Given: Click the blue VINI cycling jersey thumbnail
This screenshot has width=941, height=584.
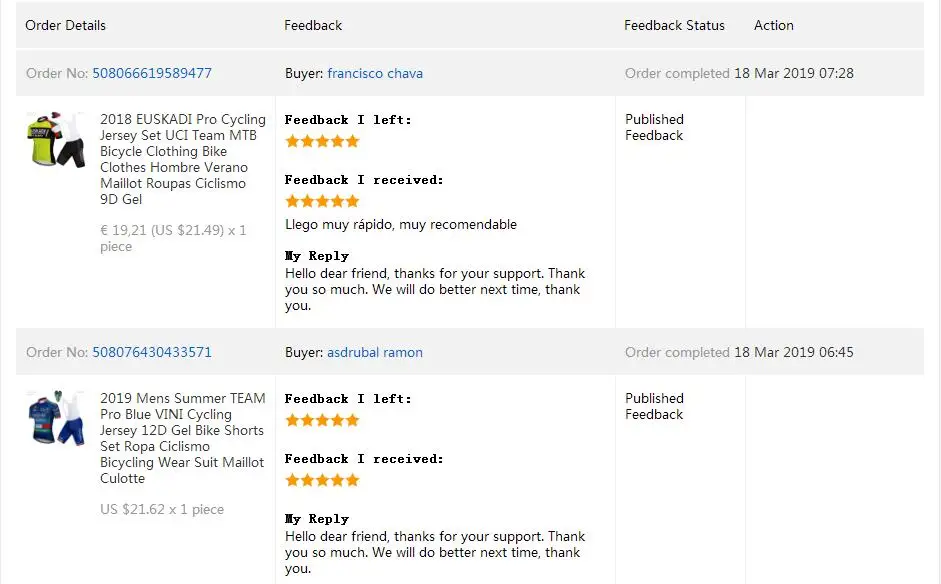Looking at the screenshot, I should click(x=56, y=418).
